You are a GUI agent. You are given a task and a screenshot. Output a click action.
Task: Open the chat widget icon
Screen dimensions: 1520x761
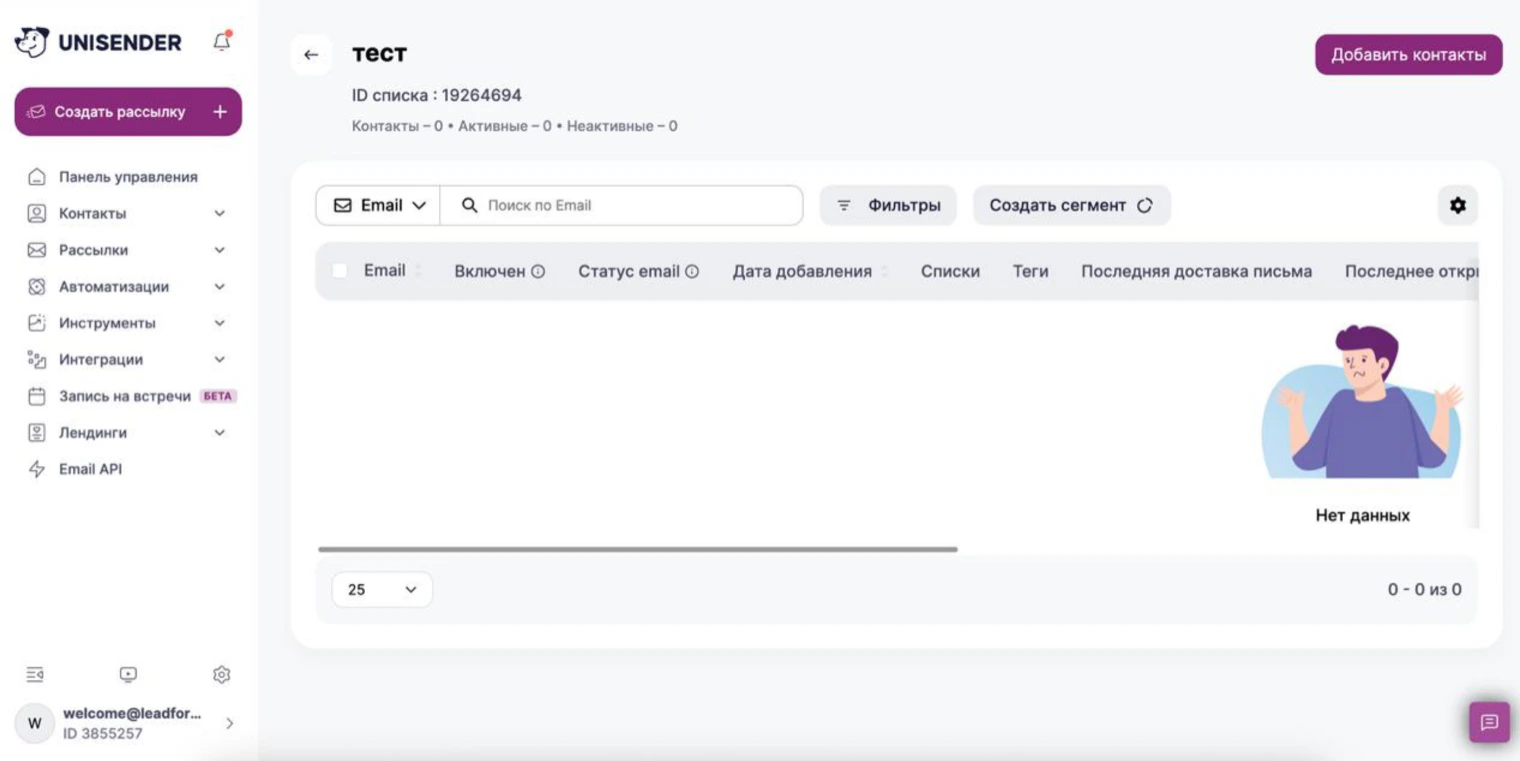(1489, 722)
